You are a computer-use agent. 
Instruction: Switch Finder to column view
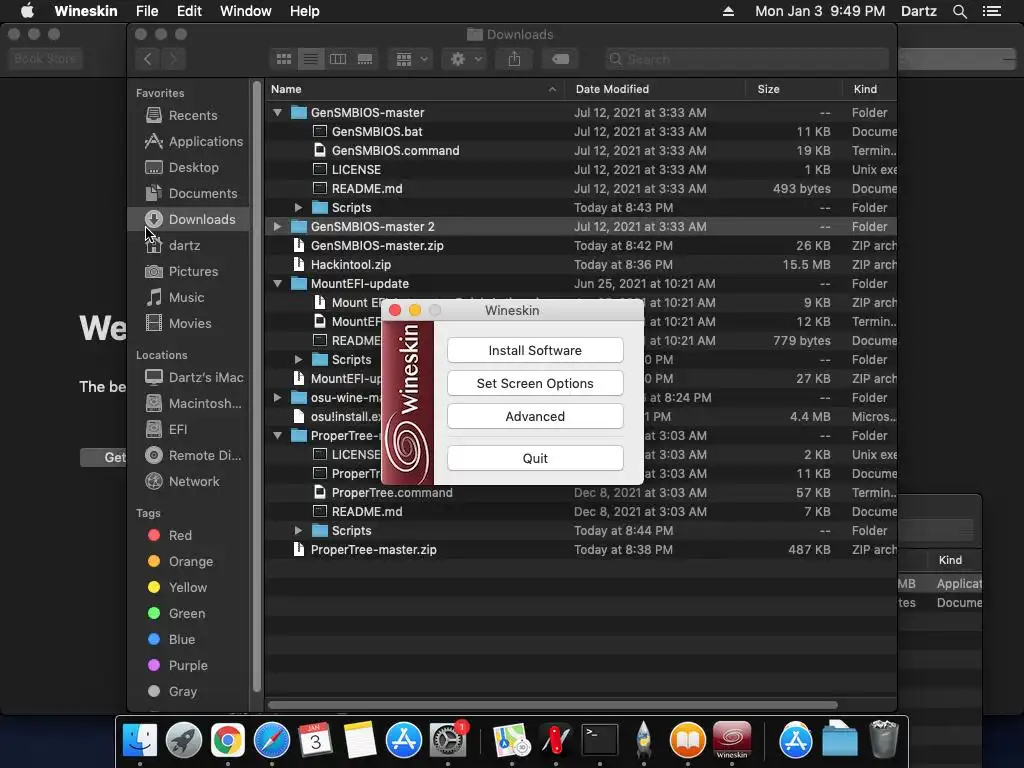(338, 59)
